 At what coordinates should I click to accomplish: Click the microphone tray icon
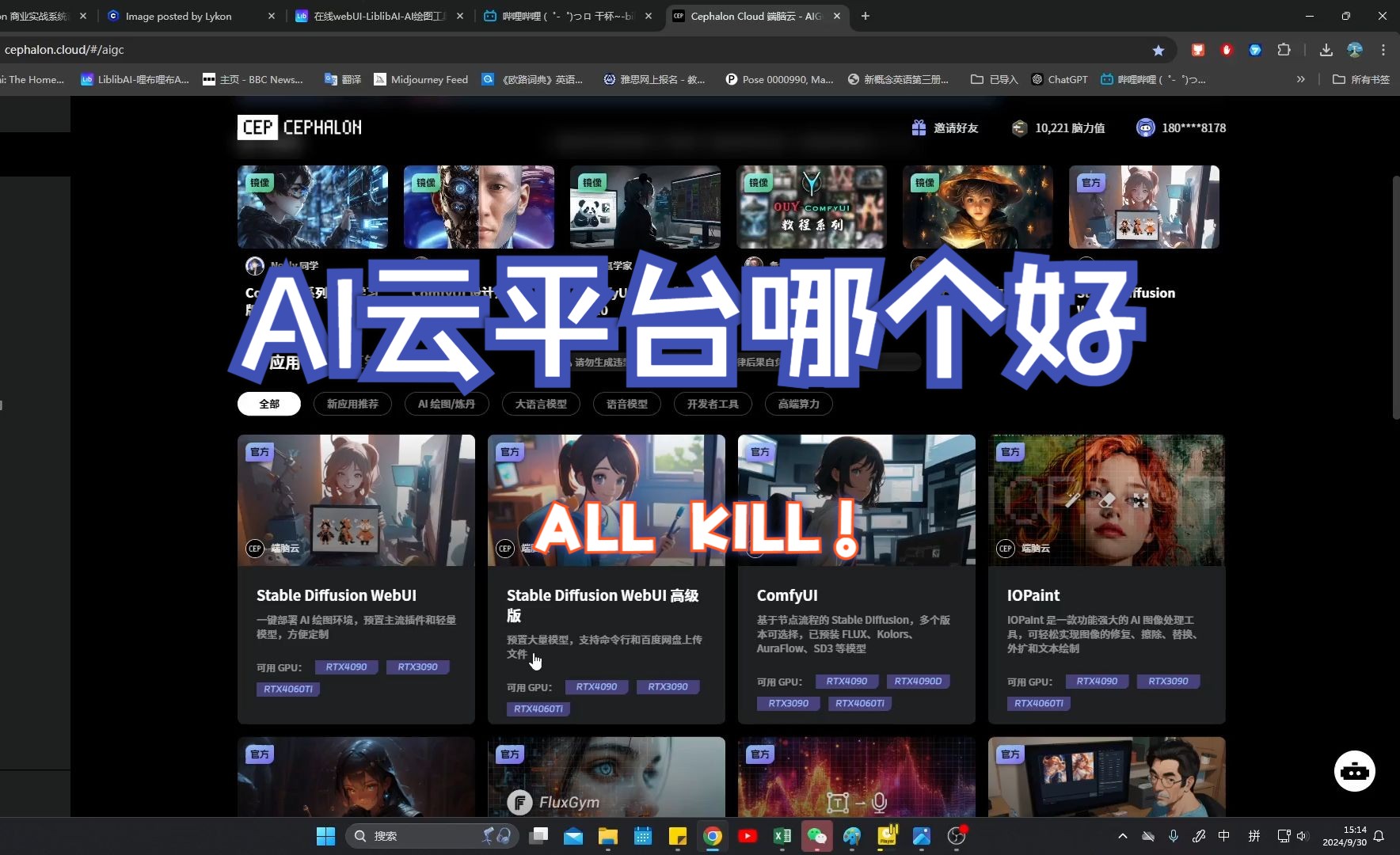point(1174,836)
